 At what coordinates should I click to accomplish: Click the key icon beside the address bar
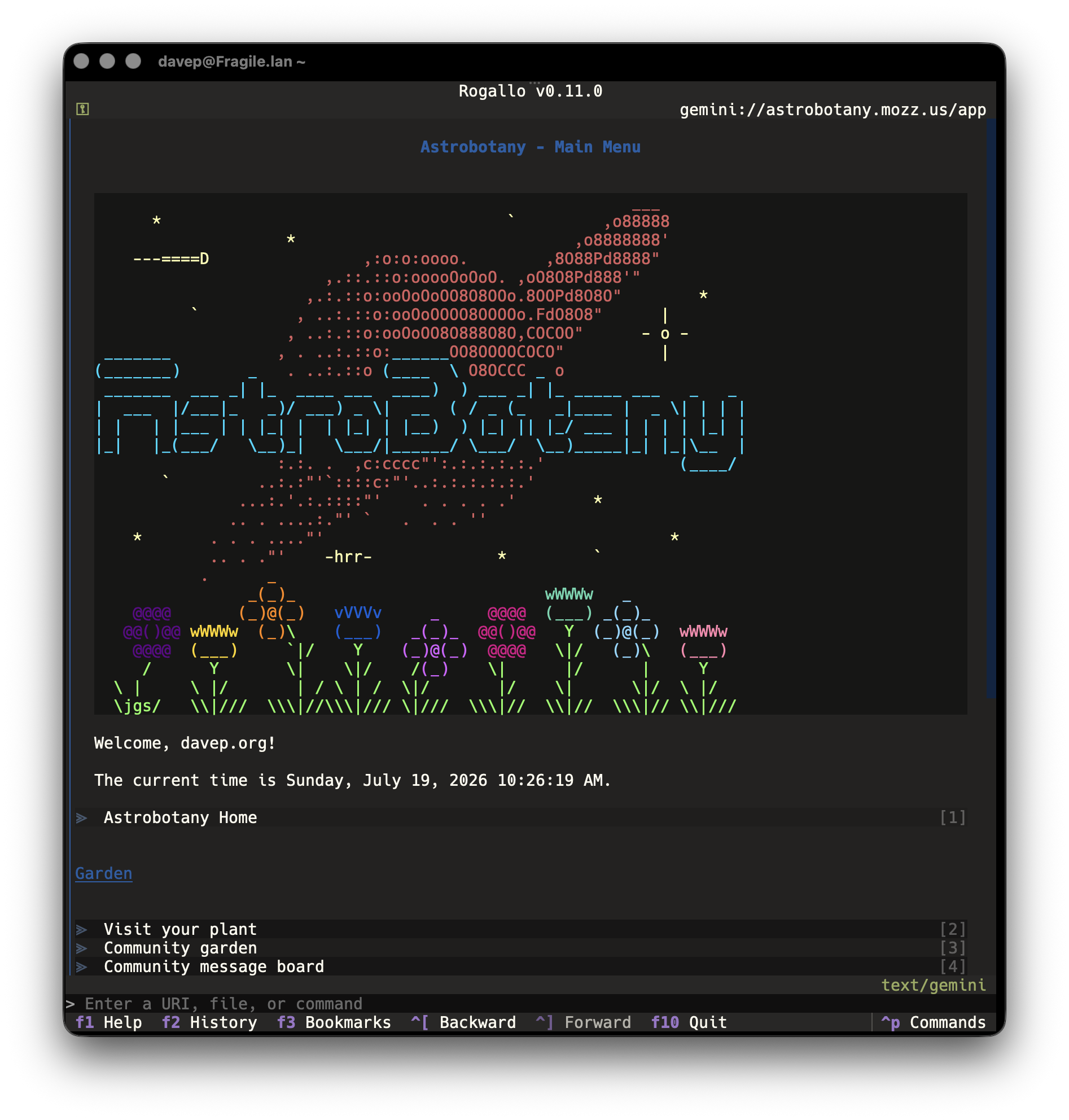tap(82, 109)
